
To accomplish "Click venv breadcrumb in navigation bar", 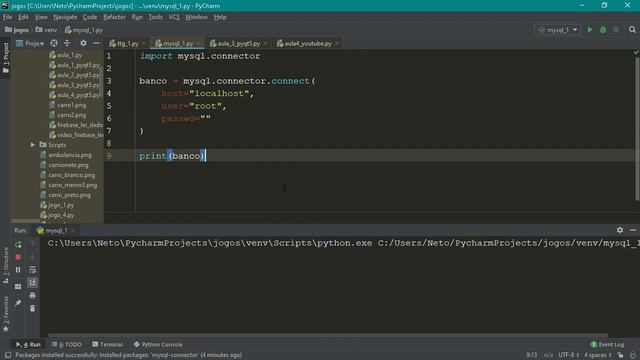I will click(46, 30).
